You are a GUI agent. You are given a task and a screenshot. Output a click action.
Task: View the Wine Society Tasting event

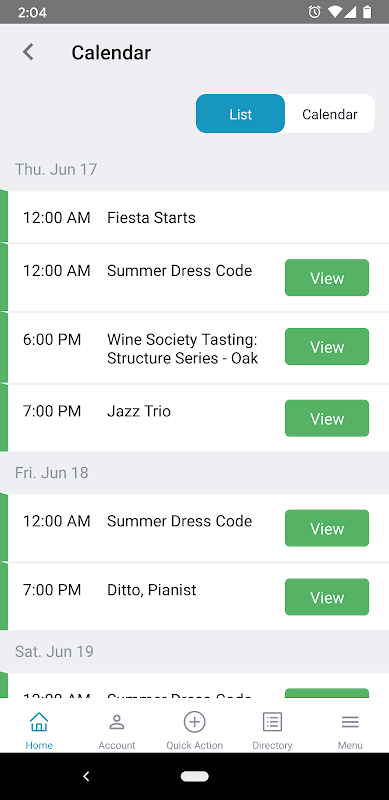pos(327,346)
